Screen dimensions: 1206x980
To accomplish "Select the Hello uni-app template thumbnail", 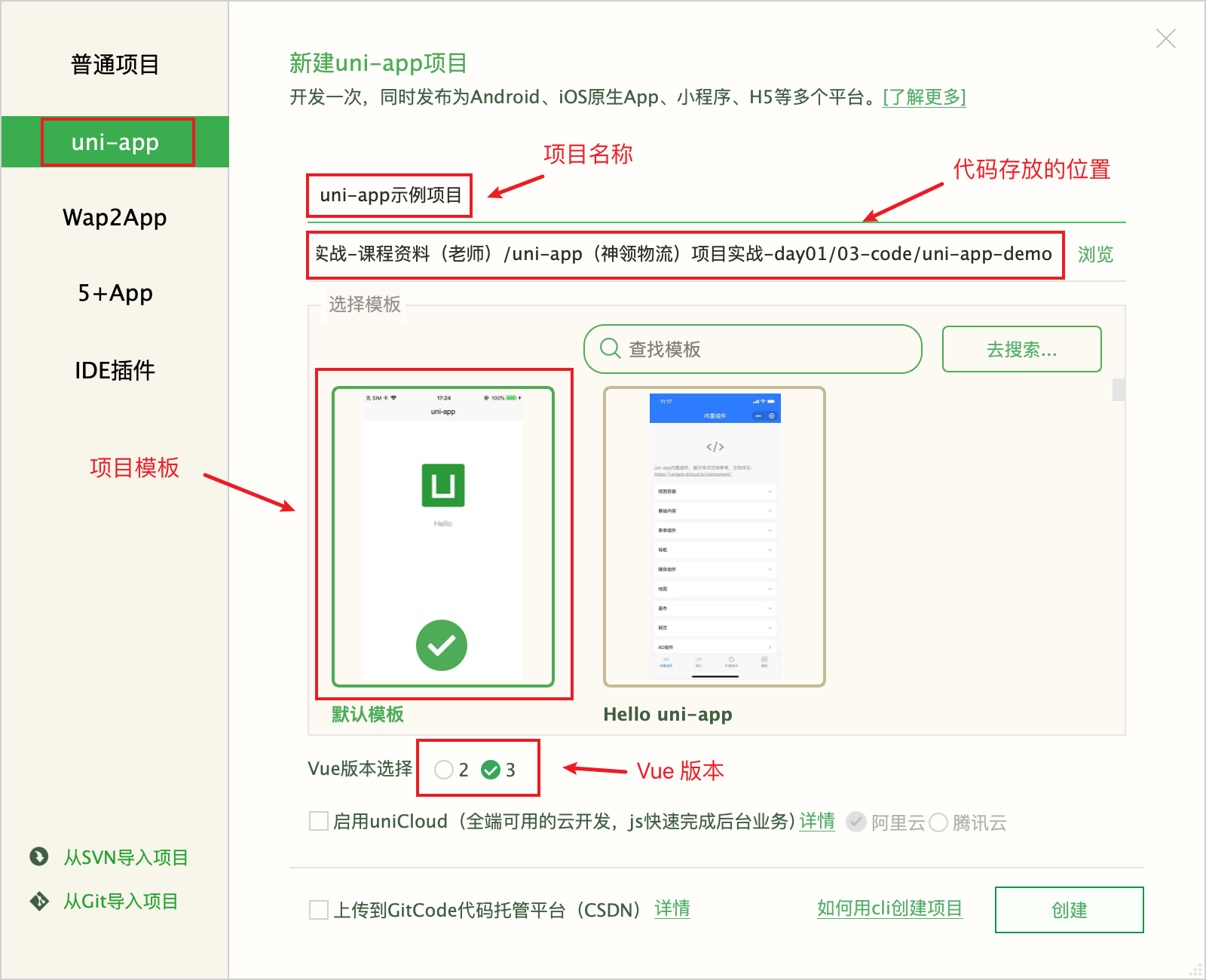I will pyautogui.click(x=714, y=536).
